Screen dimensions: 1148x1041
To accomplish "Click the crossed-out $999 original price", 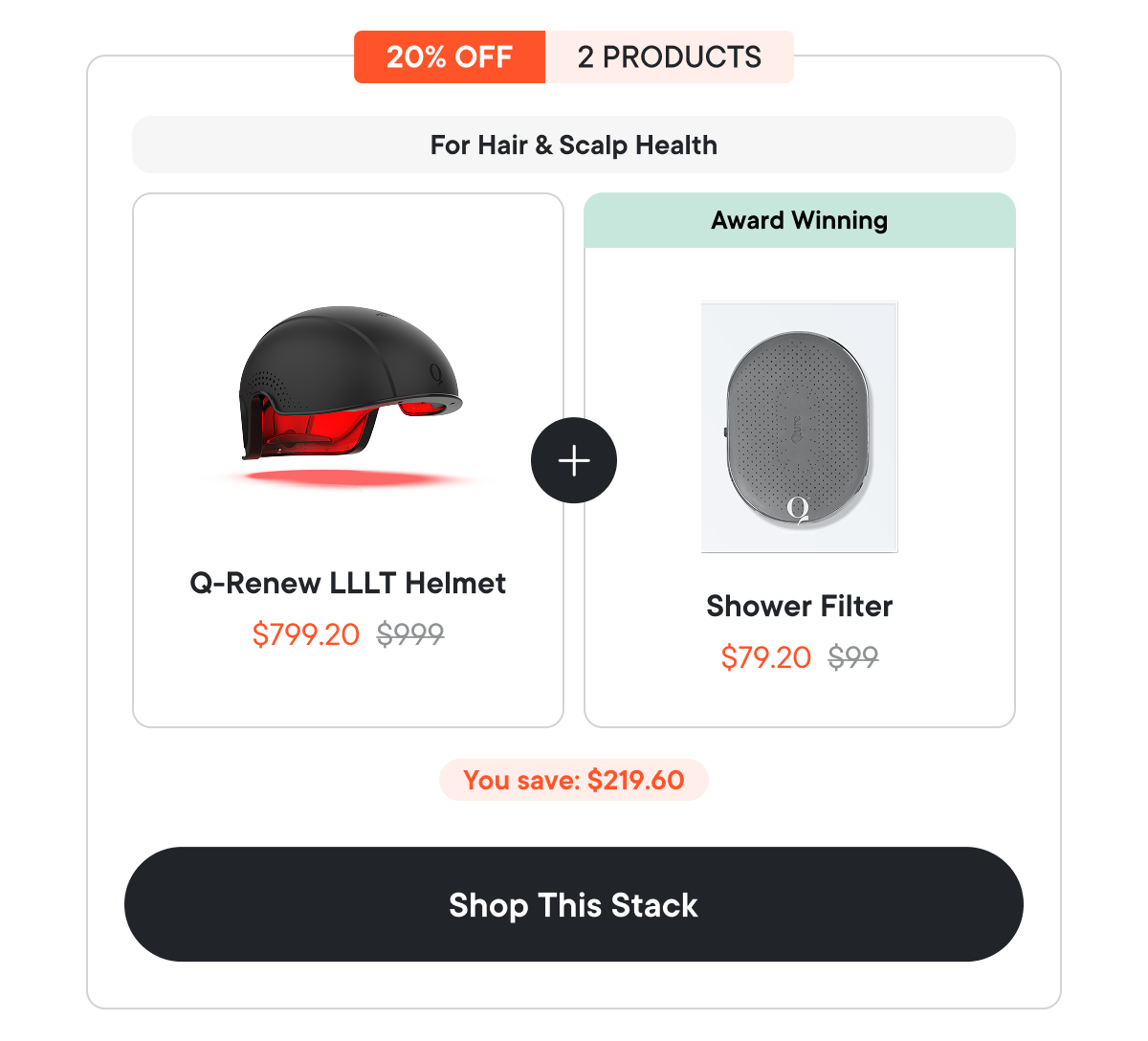I will tap(409, 634).
